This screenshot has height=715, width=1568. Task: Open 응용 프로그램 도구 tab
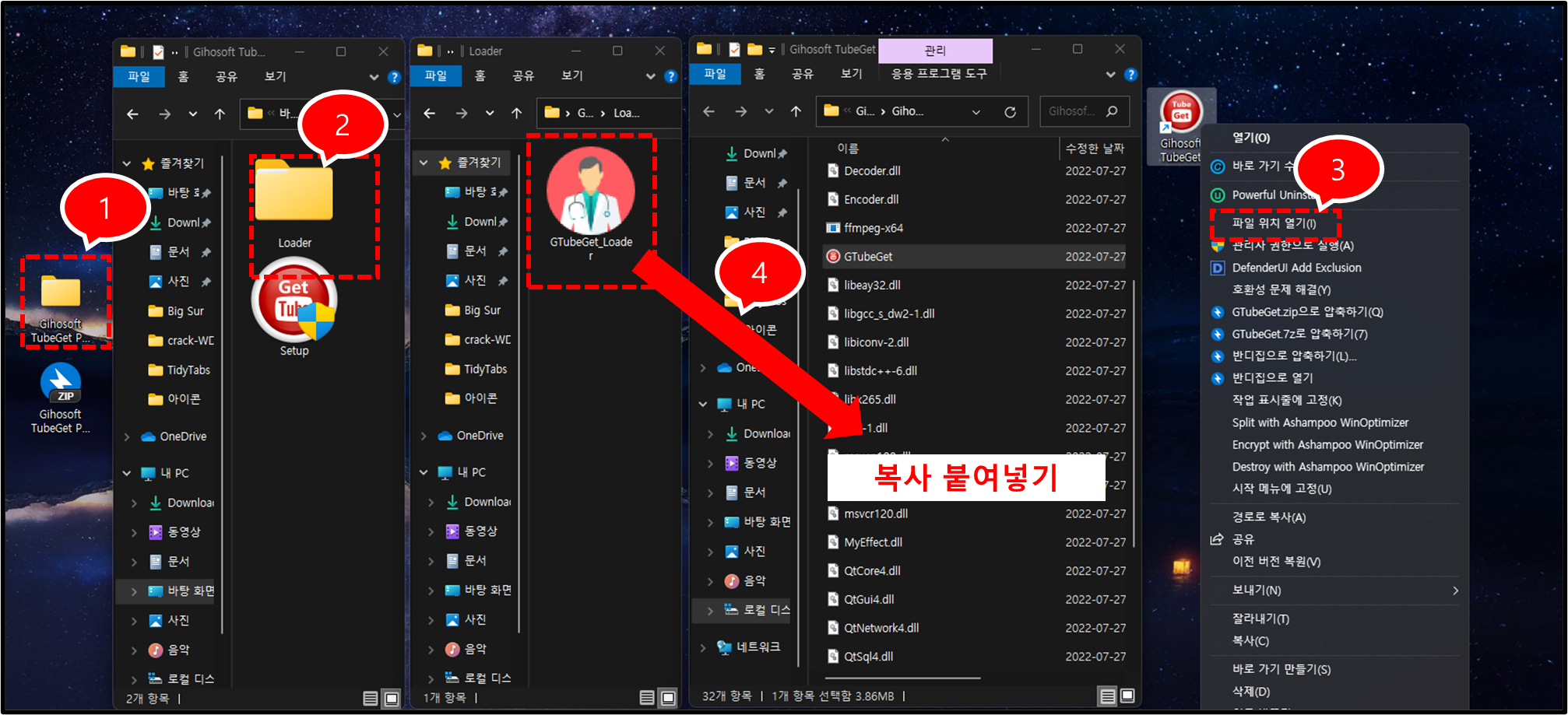[939, 74]
